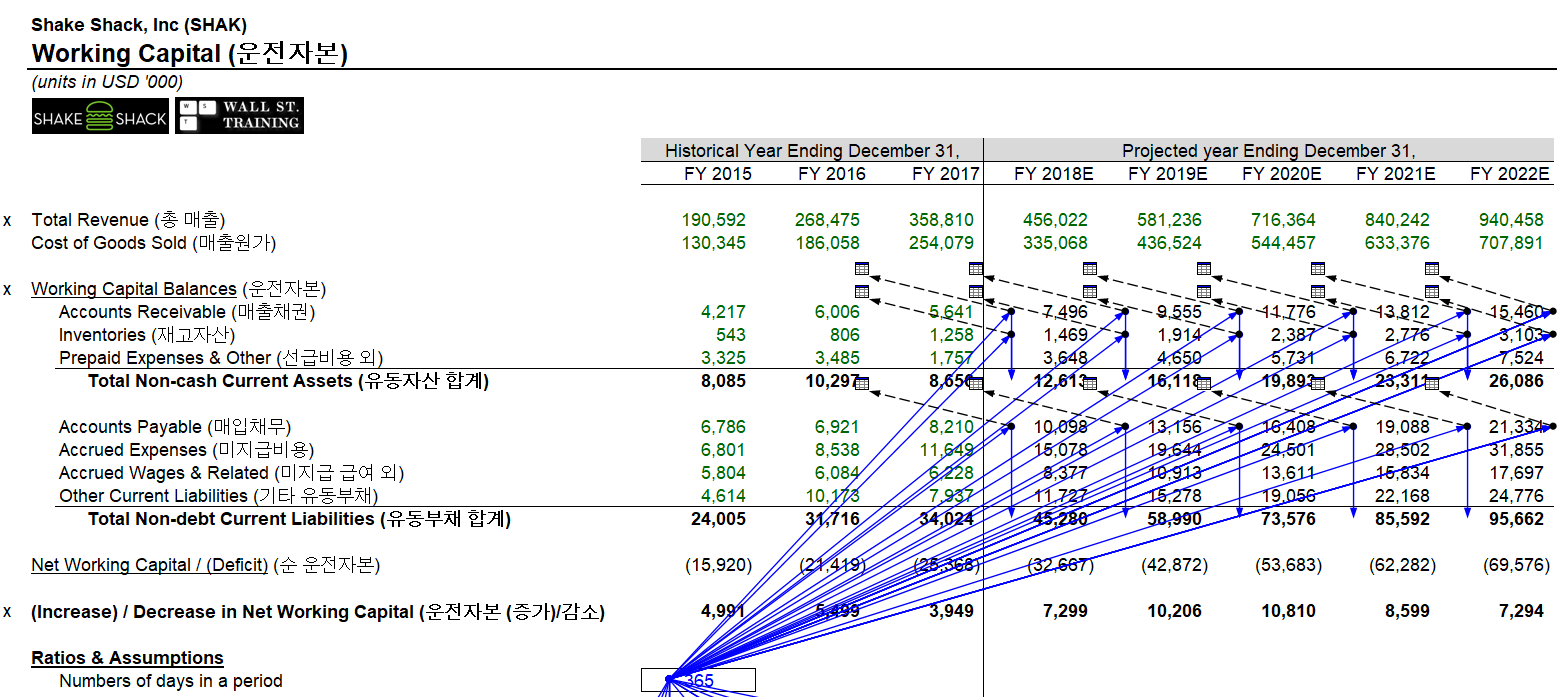Viewport: 1557px width, 697px height.
Task: Select FY 2019E working capital change 10,206
Action: [1174, 612]
